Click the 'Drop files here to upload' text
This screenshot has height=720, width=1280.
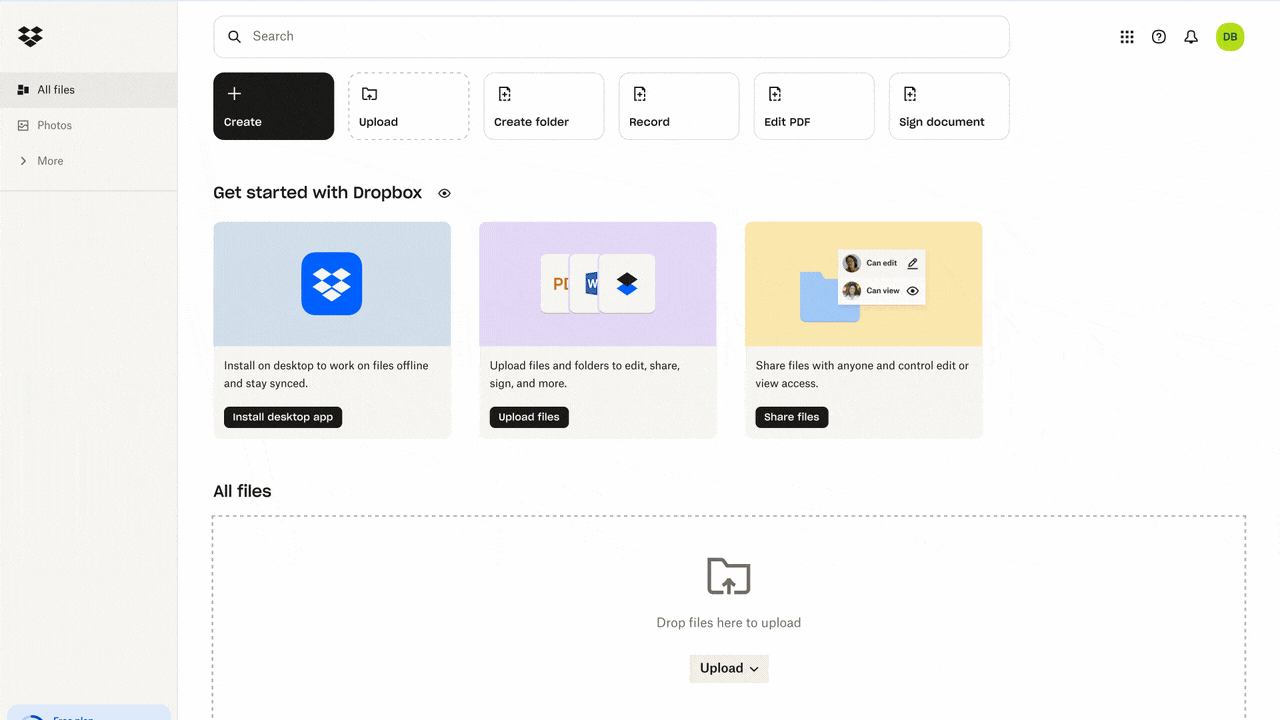[729, 623]
